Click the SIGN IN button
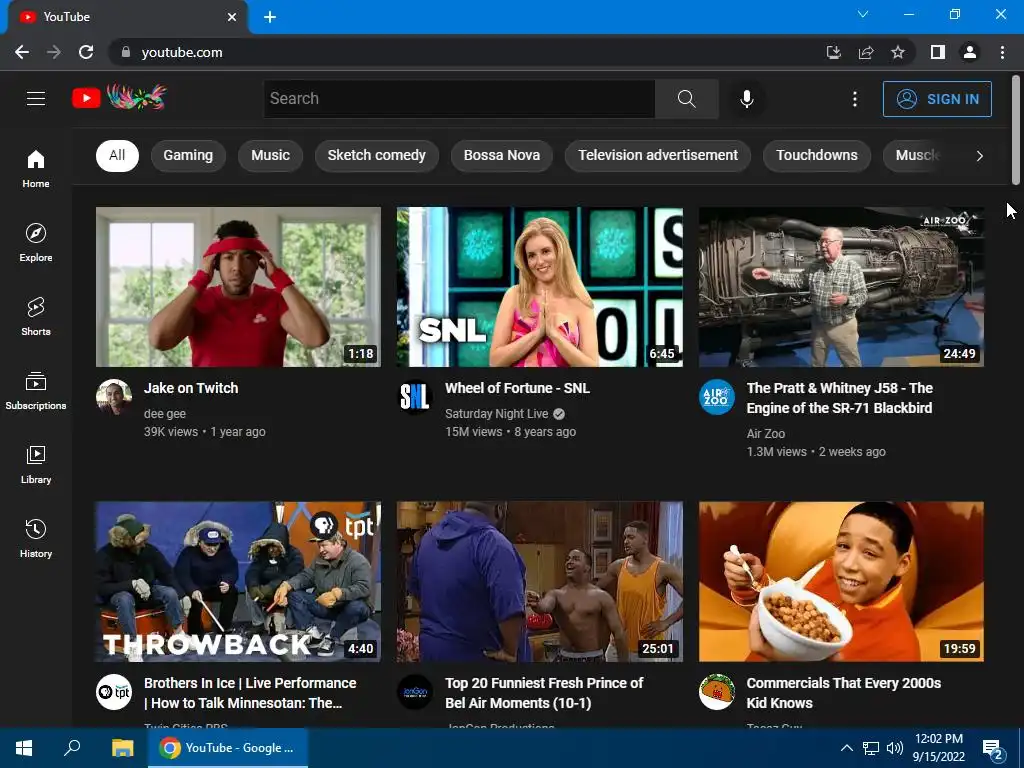 (937, 99)
